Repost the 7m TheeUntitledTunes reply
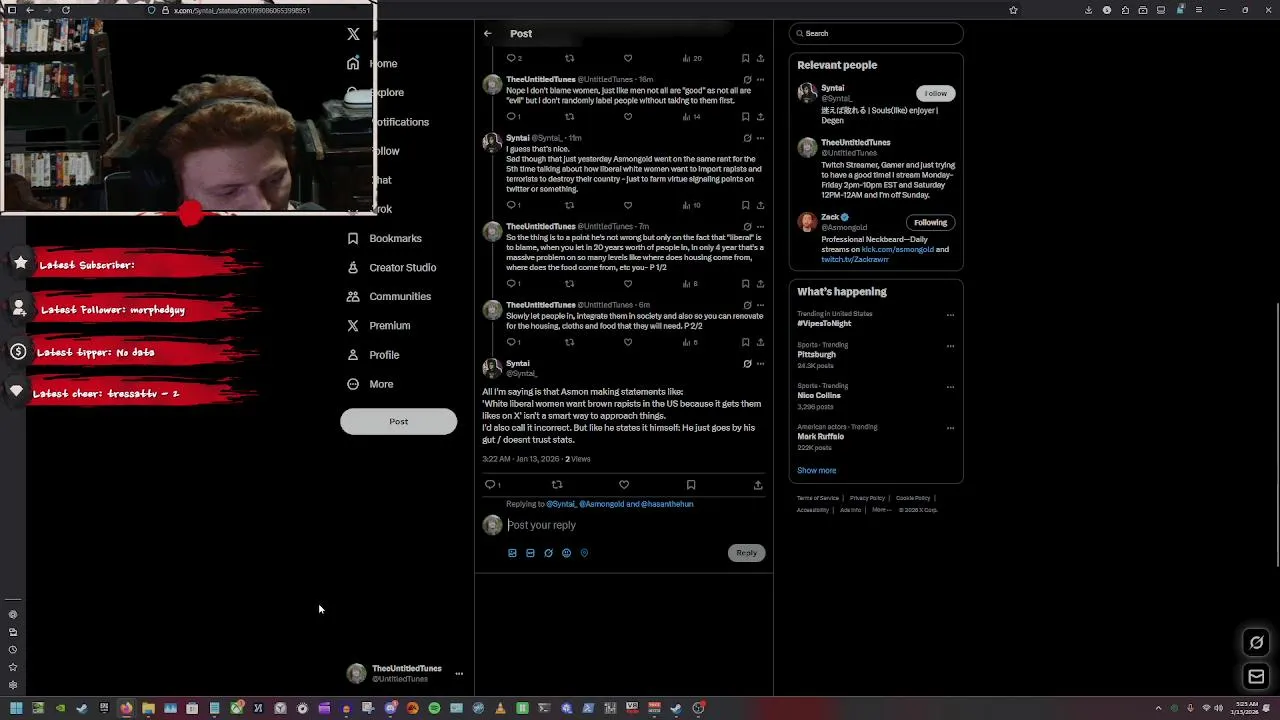 click(569, 284)
